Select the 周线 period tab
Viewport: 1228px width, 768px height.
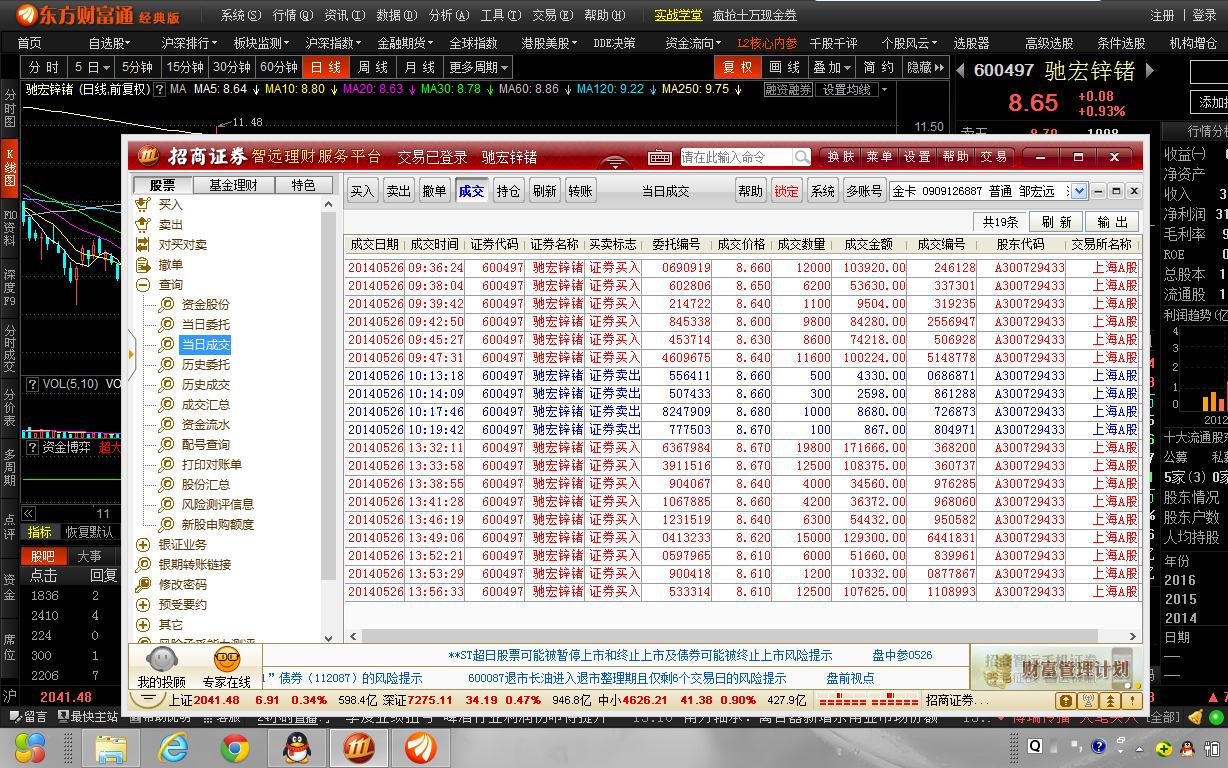(373, 67)
